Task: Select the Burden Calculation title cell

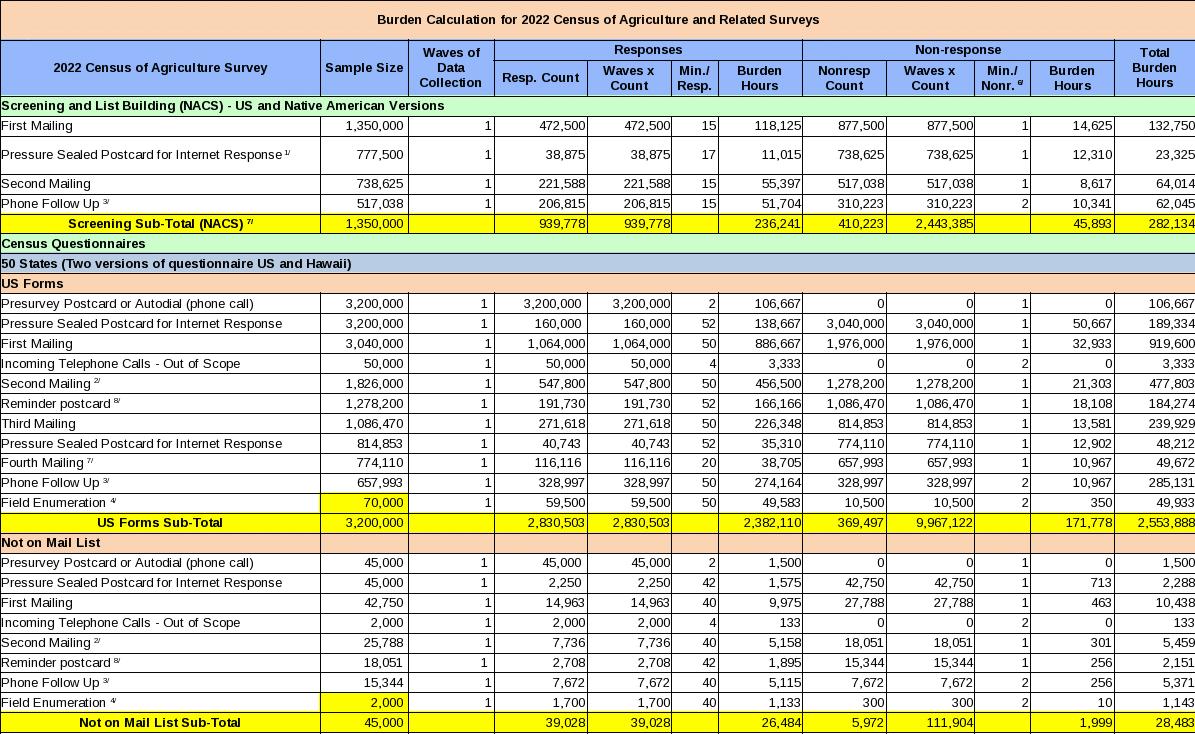Action: (597, 19)
